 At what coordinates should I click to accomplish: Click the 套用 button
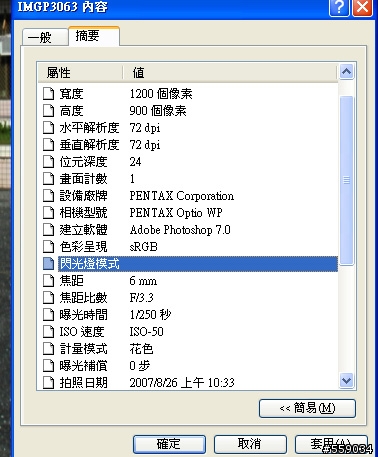pos(331,444)
